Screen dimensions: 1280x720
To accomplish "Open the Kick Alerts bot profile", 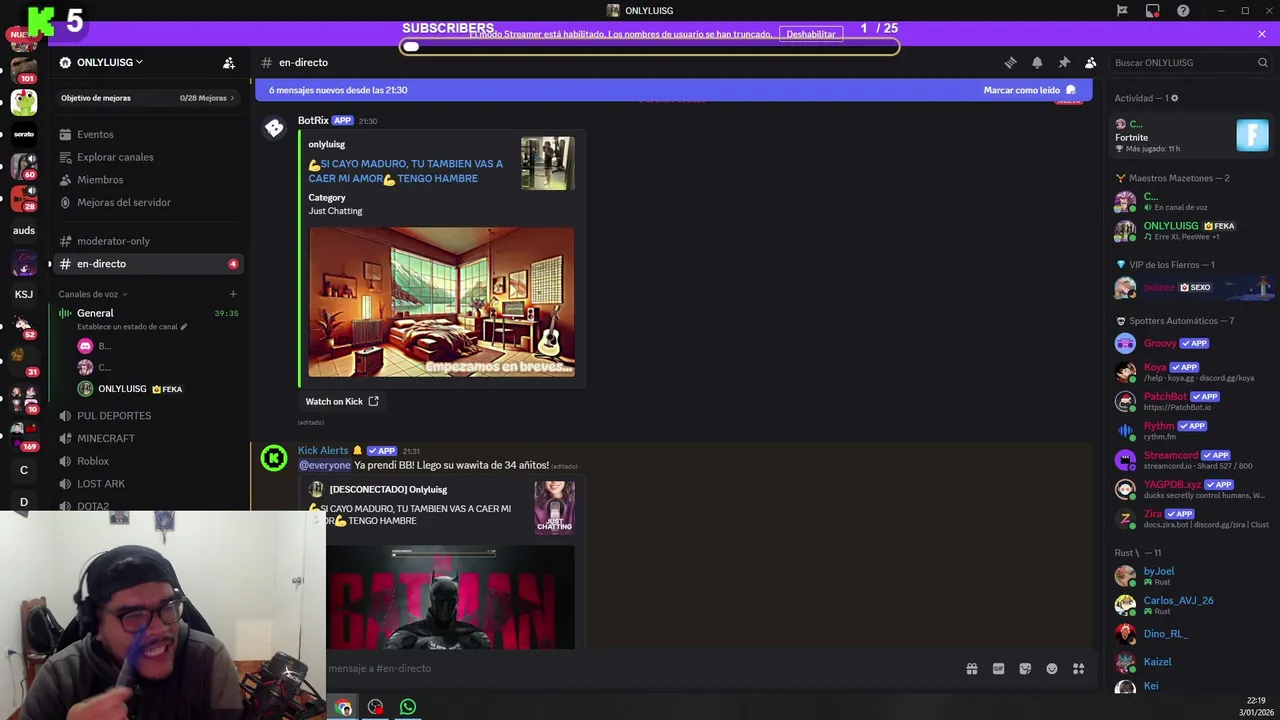I will pyautogui.click(x=323, y=450).
